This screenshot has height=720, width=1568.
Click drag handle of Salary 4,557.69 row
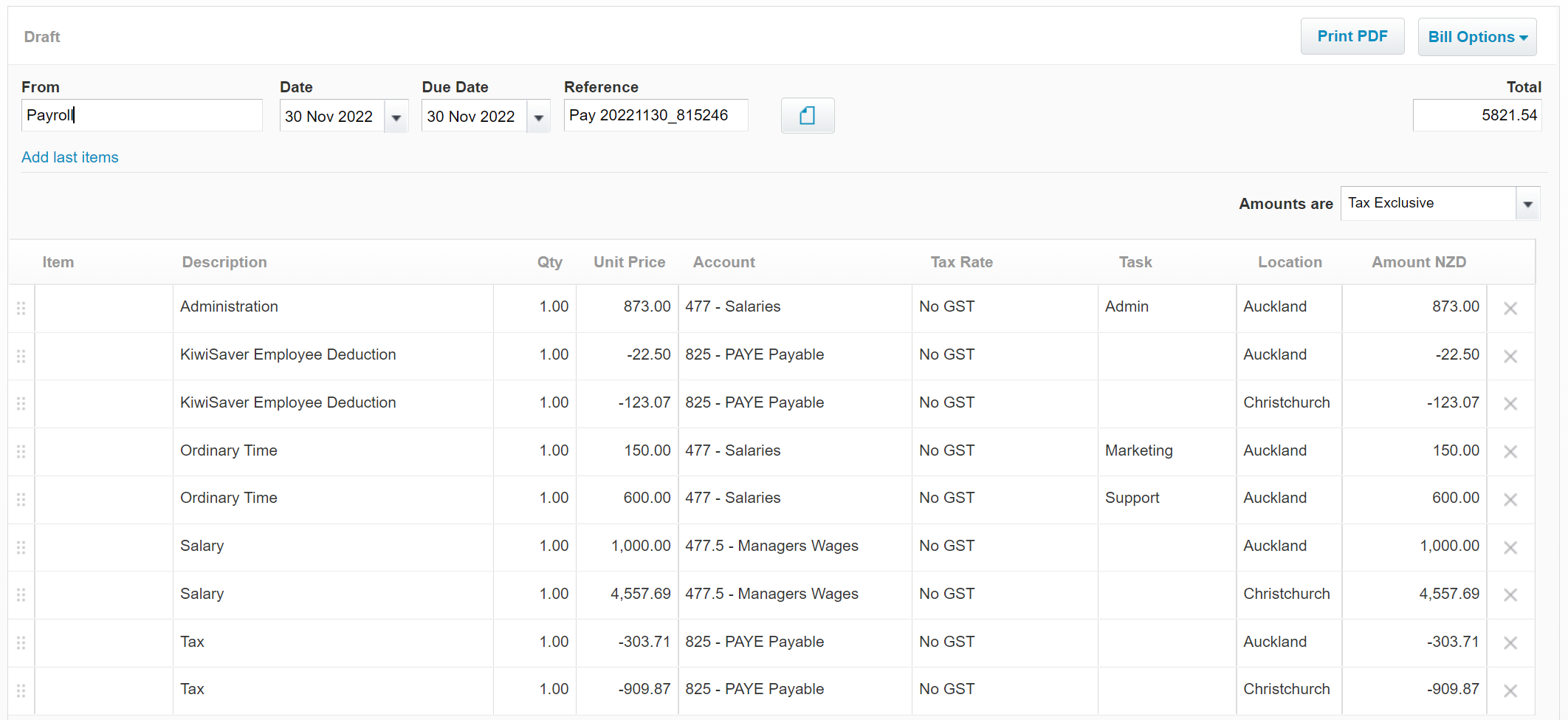click(x=21, y=594)
